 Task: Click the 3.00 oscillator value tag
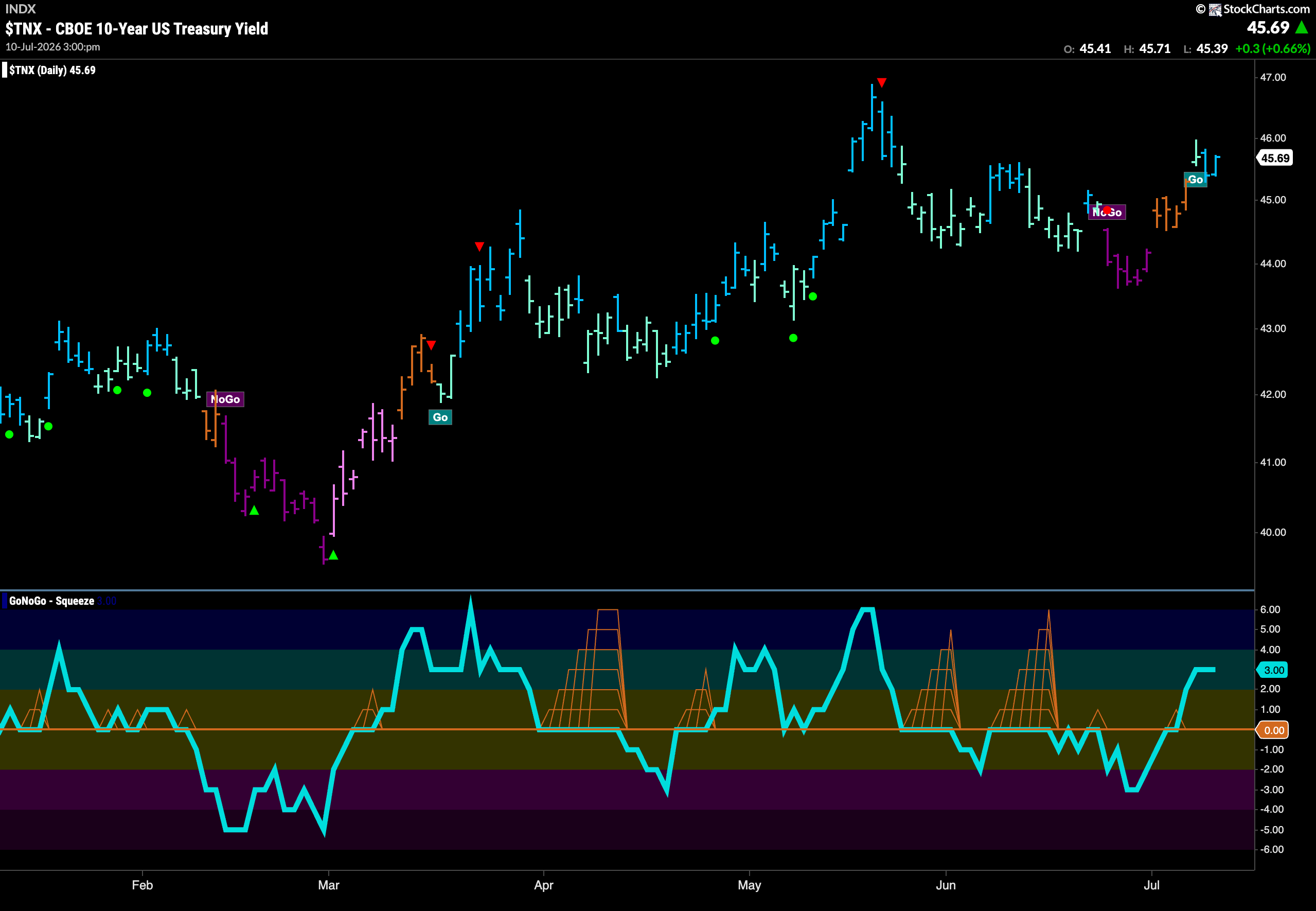1273,670
